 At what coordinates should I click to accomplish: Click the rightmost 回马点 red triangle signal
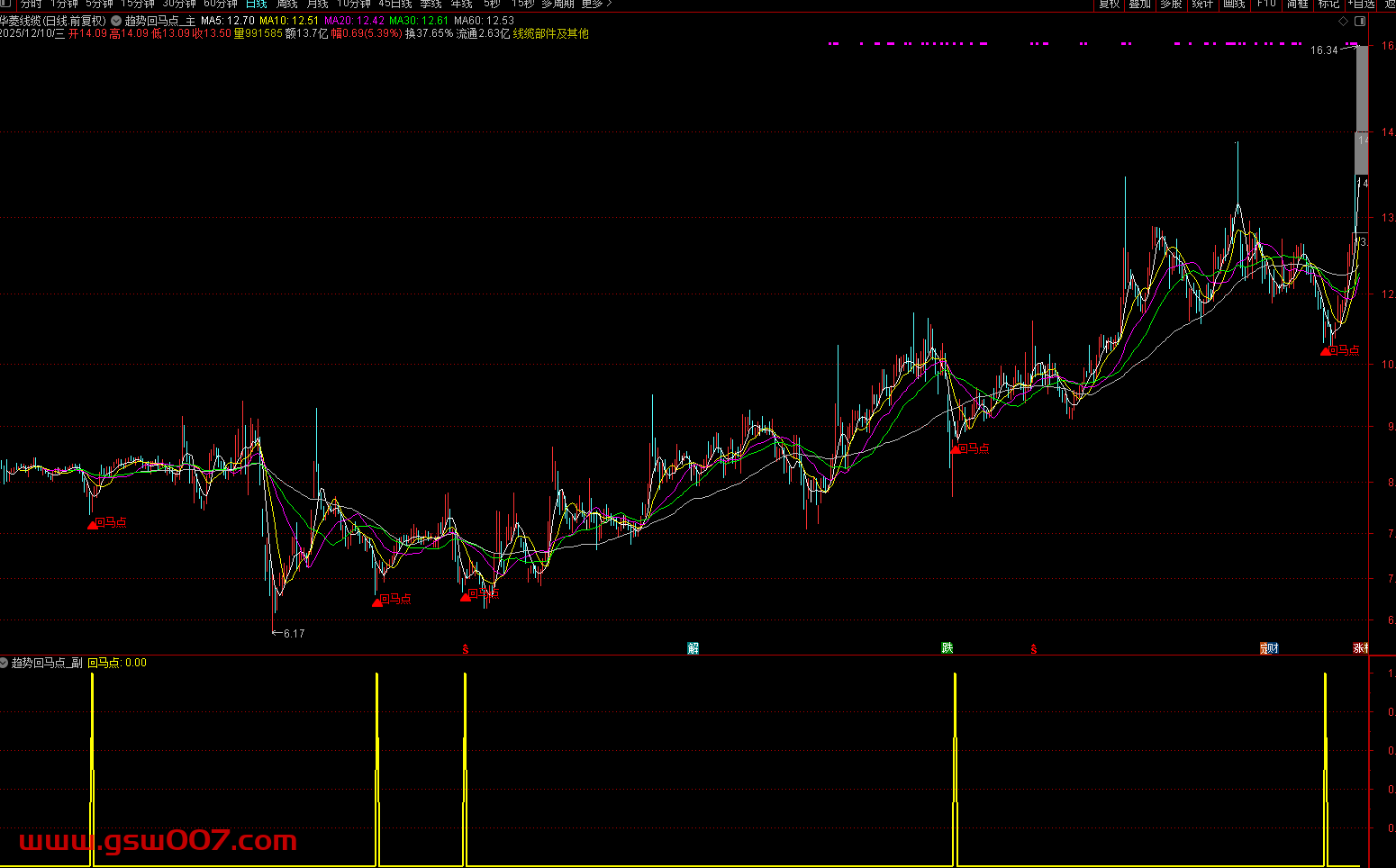tap(1325, 351)
